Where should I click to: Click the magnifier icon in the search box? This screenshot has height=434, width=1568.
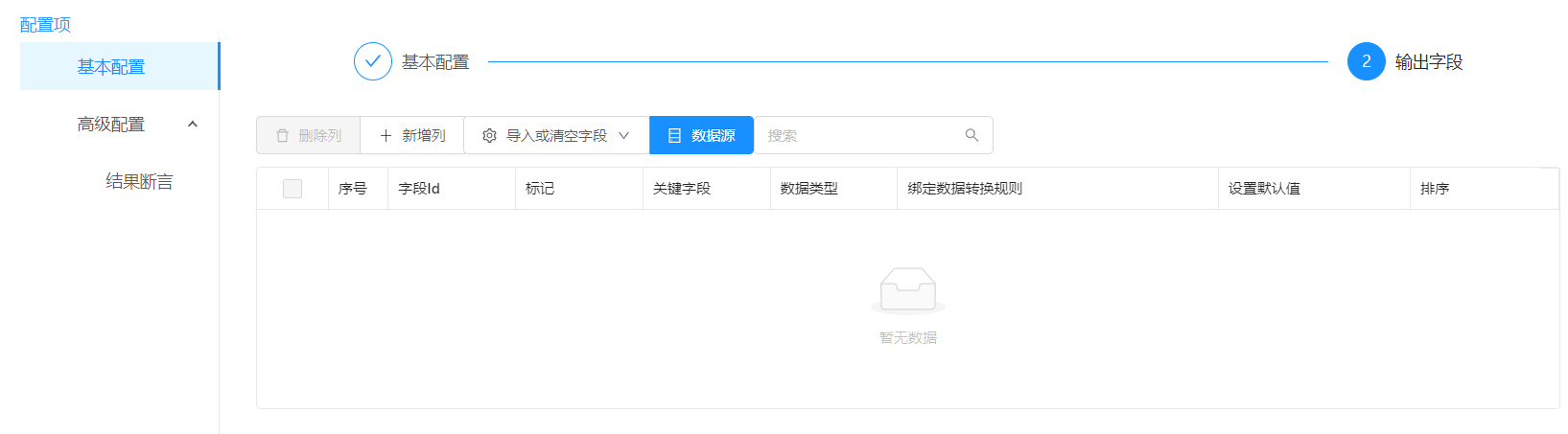coord(971,135)
